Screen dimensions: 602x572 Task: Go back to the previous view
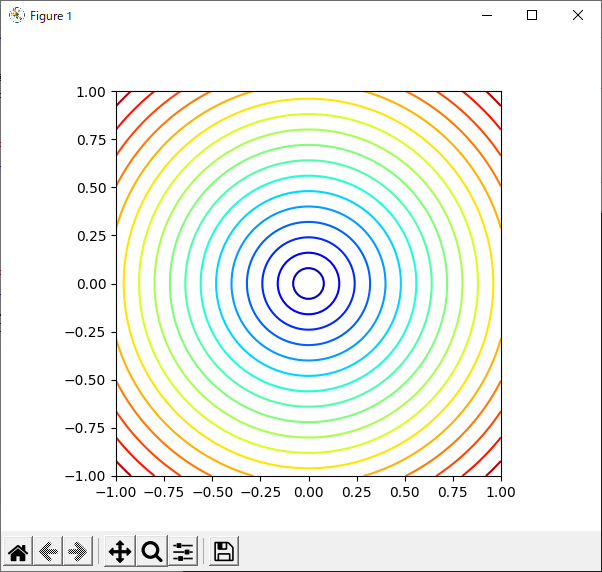(47, 551)
